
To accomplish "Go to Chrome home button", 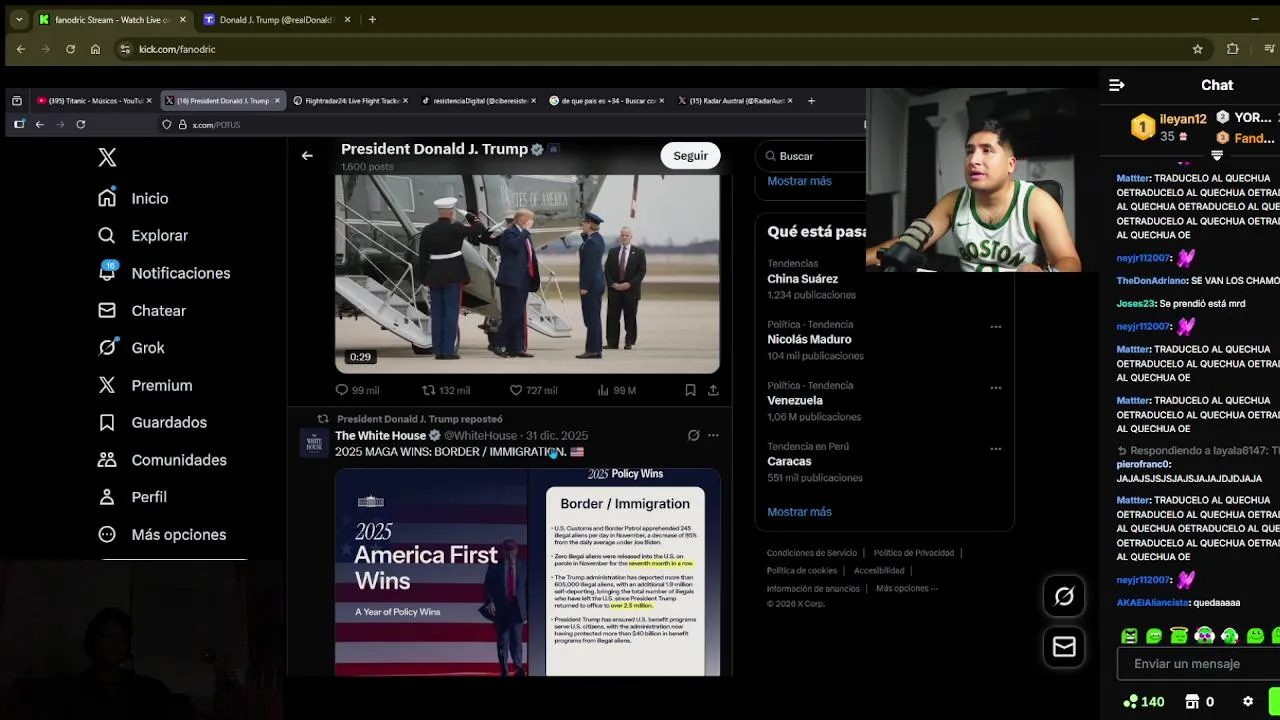I will (95, 49).
